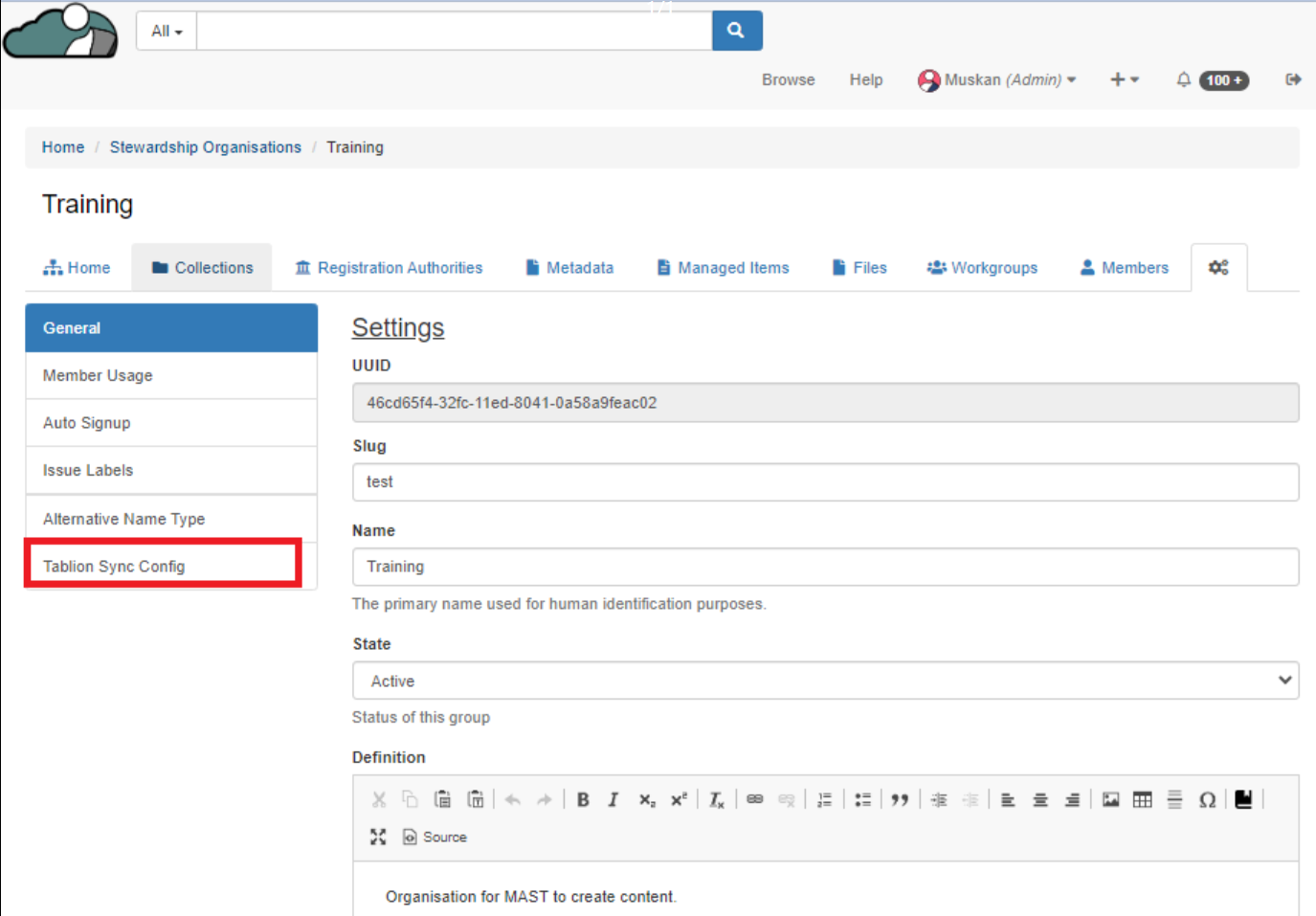The width and height of the screenshot is (1316, 916).
Task: Insert a link using the editor toolbar
Action: click(x=755, y=800)
